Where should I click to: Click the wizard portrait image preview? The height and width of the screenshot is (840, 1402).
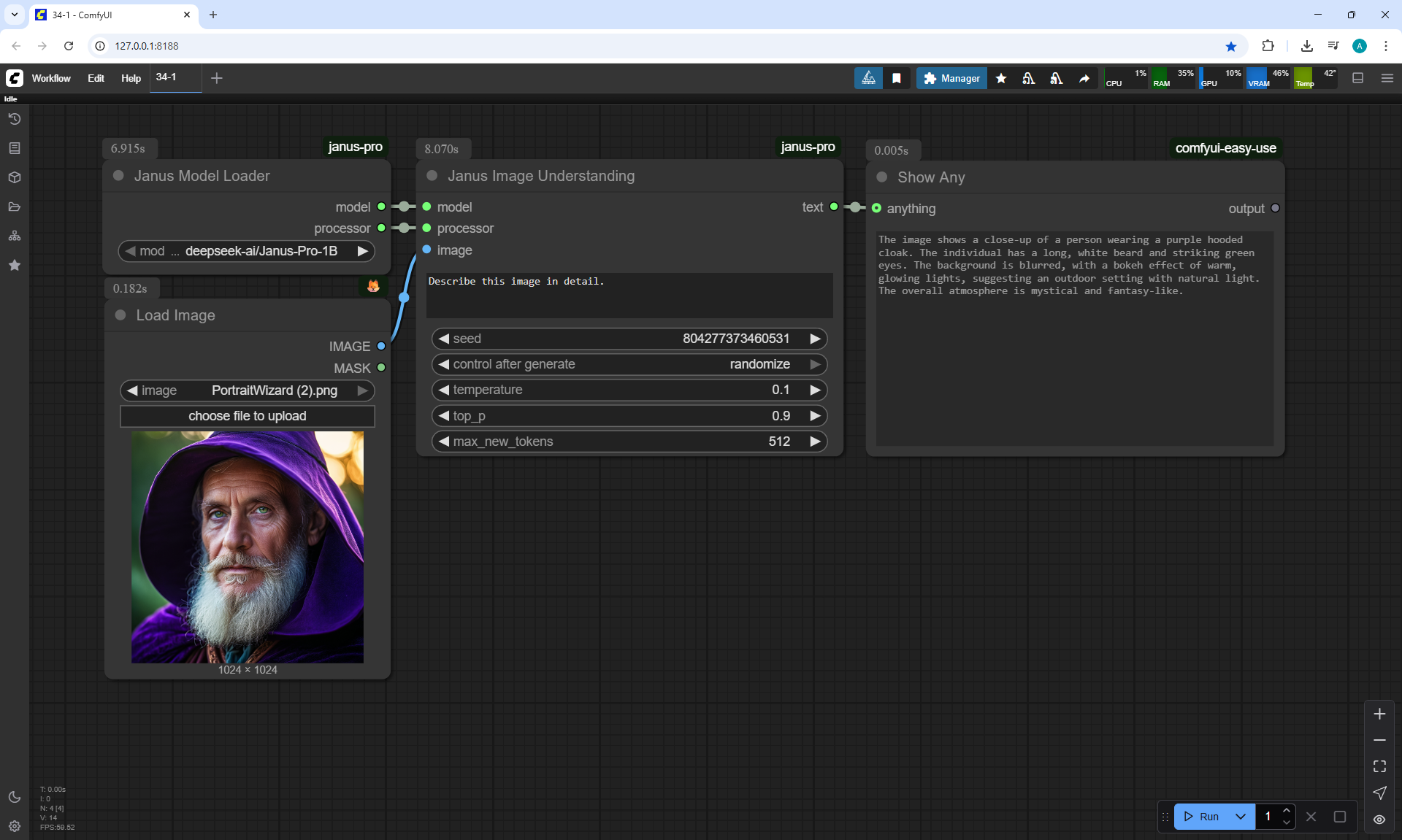(x=247, y=547)
